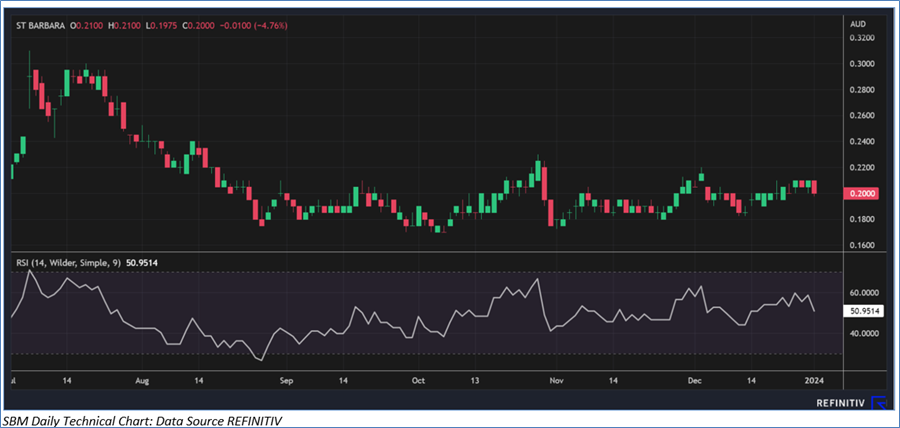
Task: Click the blue corner icon beside REFINITIV
Action: pos(878,402)
